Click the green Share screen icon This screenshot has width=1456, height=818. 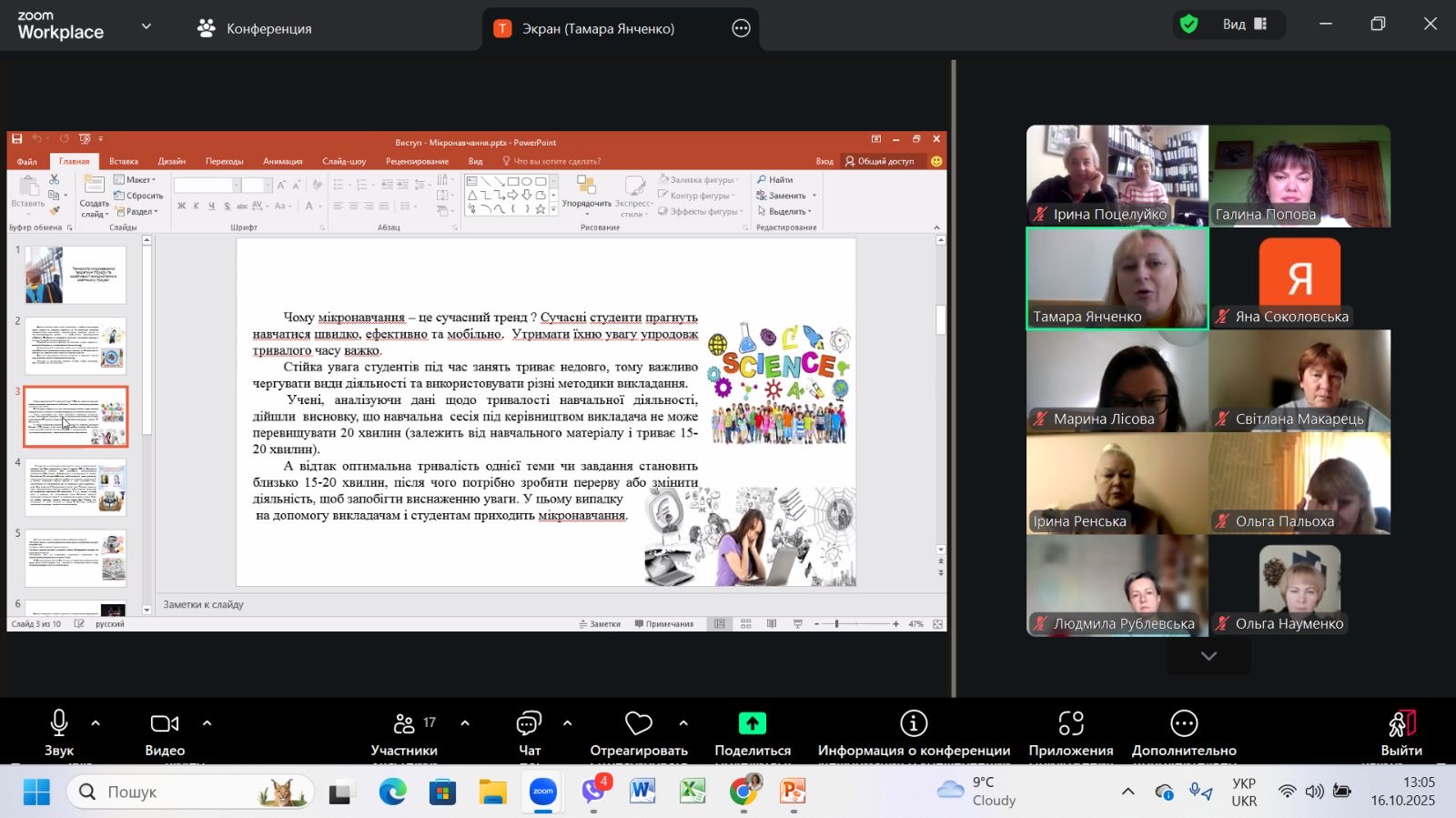coord(752,723)
